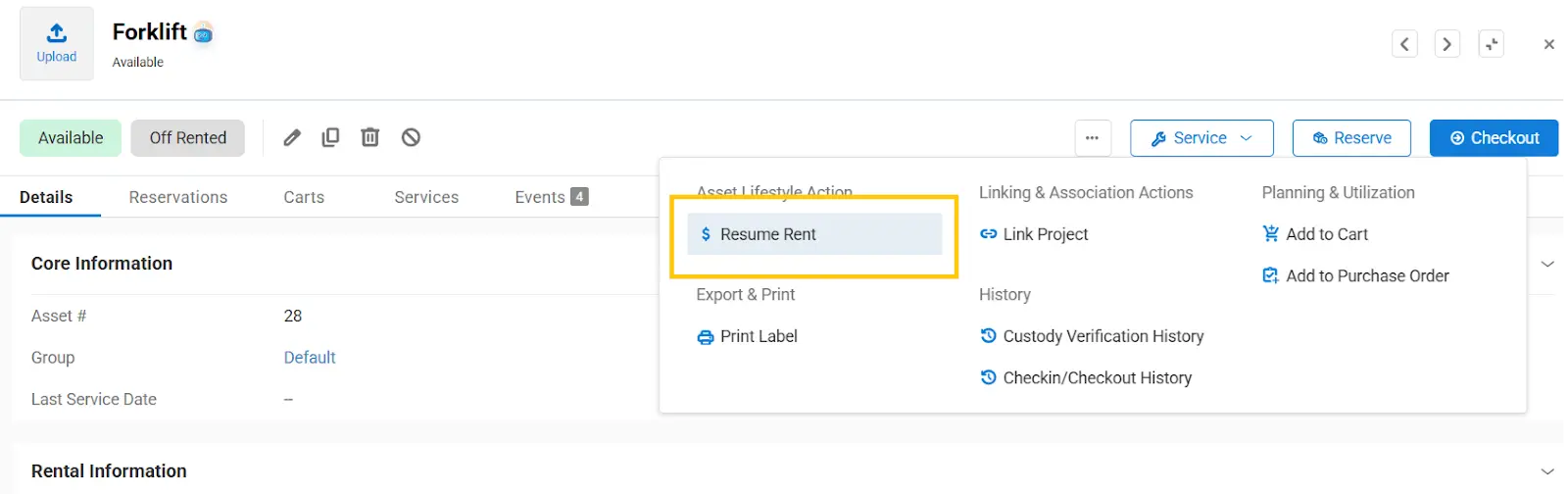Viewport: 1568px width, 494px height.
Task: Open the Service dropdown button
Action: [x=1201, y=138]
